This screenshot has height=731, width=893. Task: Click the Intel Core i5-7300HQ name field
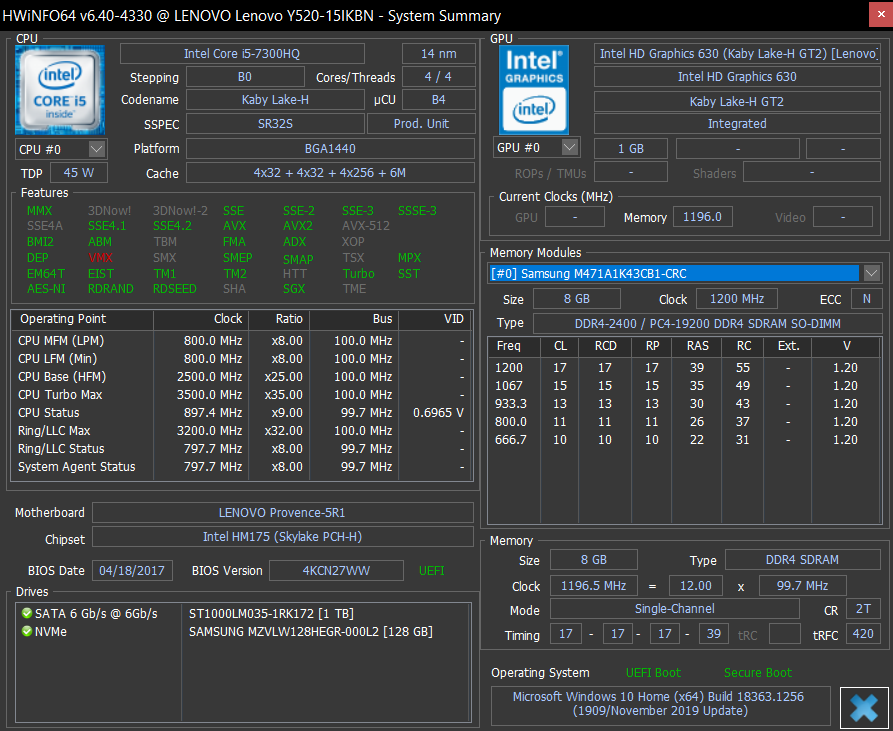242,54
